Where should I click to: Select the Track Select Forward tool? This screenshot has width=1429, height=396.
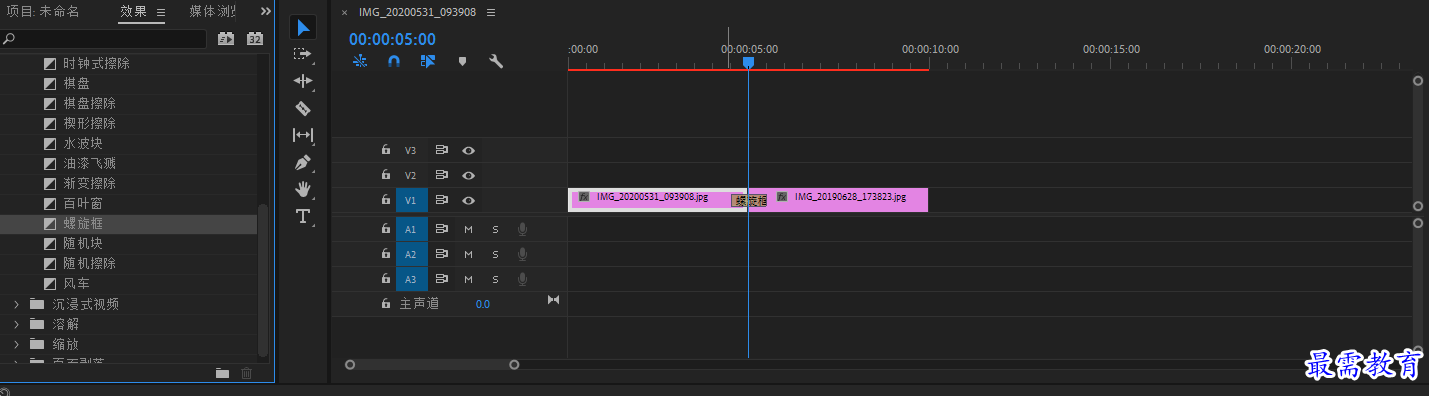(x=303, y=54)
